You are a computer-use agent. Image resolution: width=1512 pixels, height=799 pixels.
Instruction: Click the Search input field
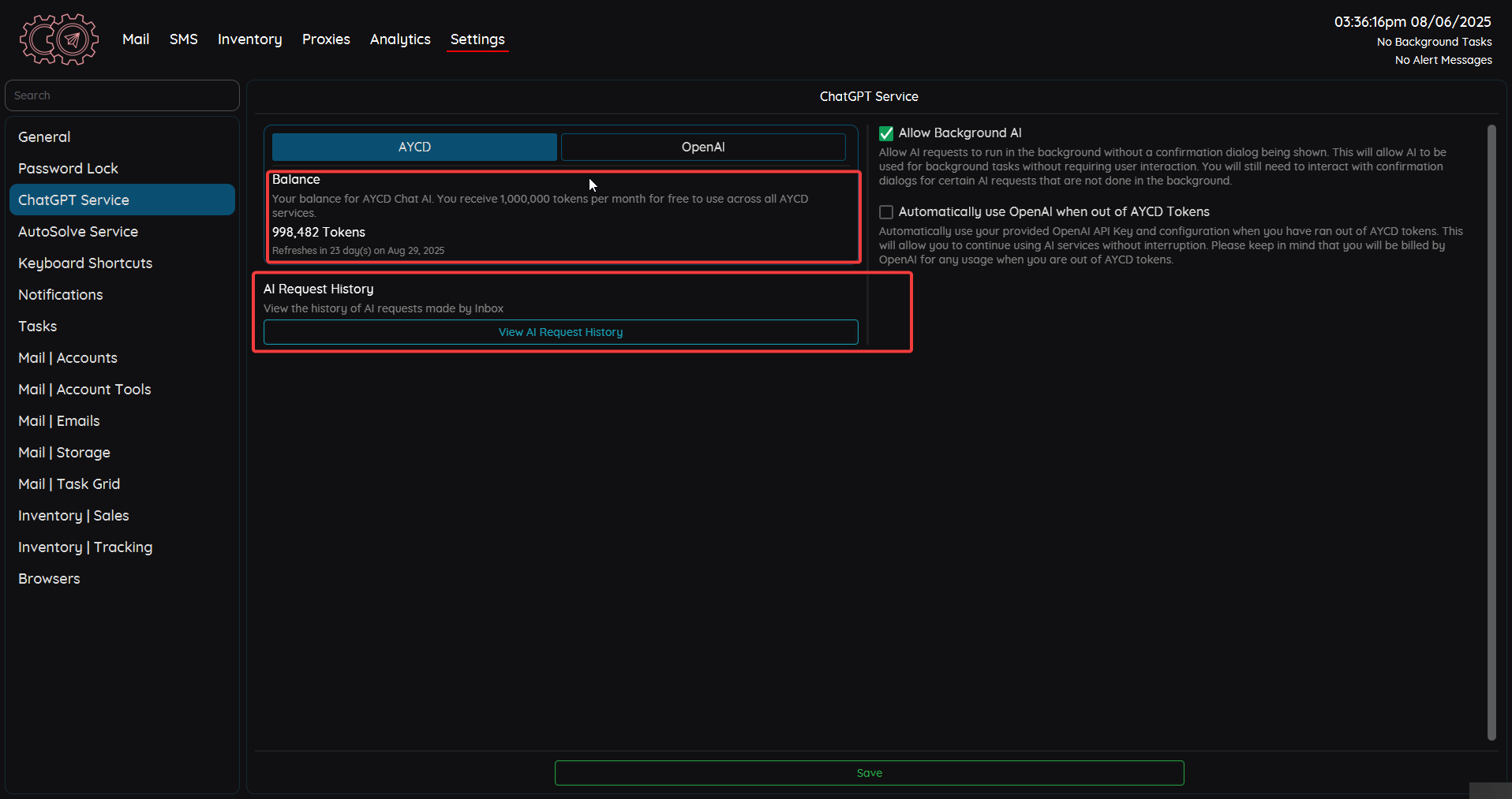[122, 95]
